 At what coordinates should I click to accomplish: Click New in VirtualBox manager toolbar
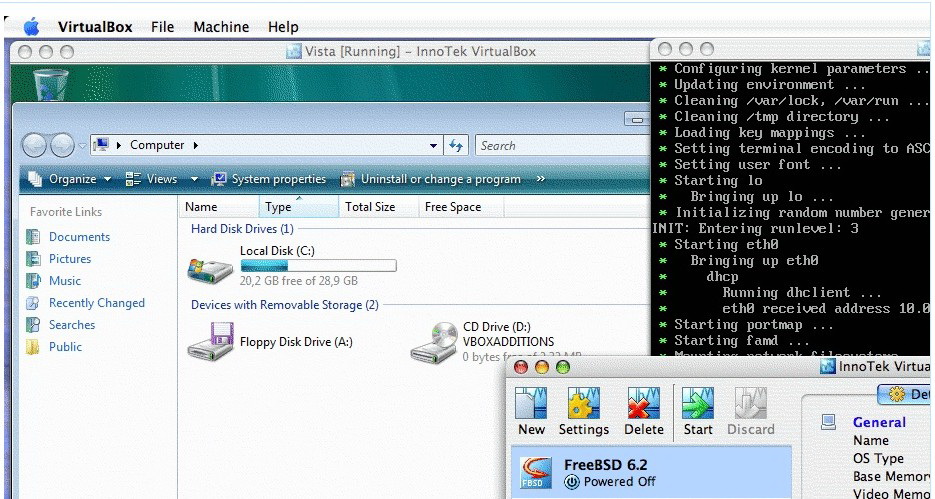531,411
